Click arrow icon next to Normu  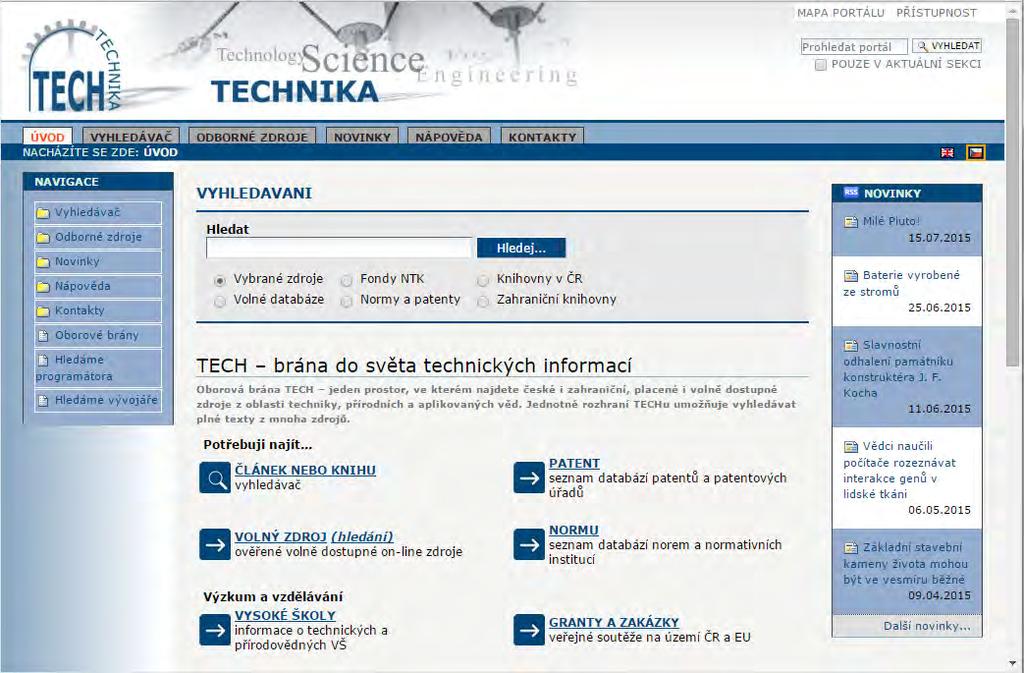(529, 544)
